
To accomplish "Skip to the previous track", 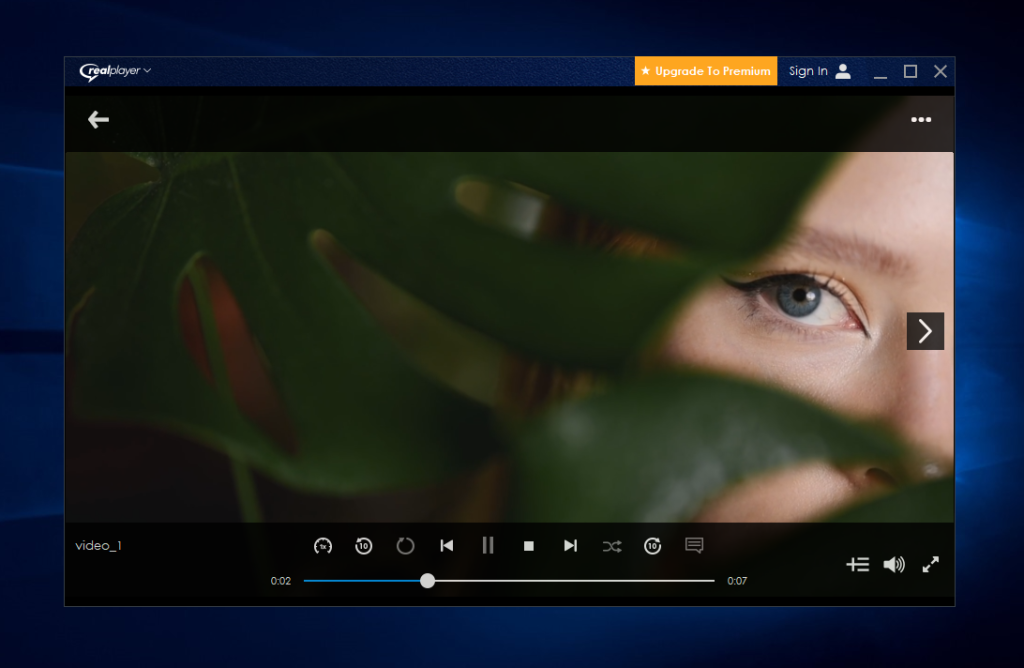I will tap(447, 546).
